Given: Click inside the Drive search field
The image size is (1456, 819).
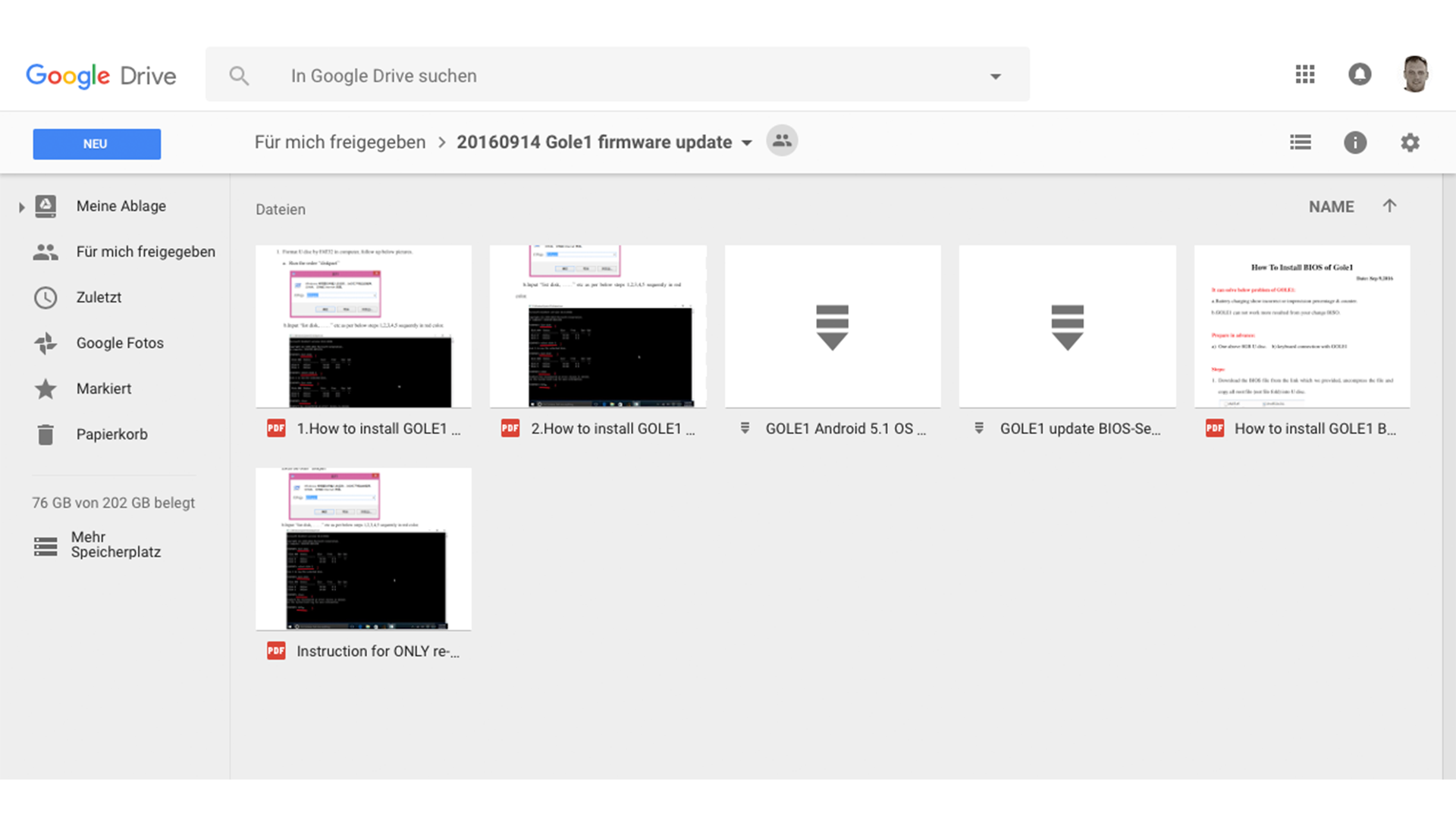Looking at the screenshot, I should tap(617, 74).
